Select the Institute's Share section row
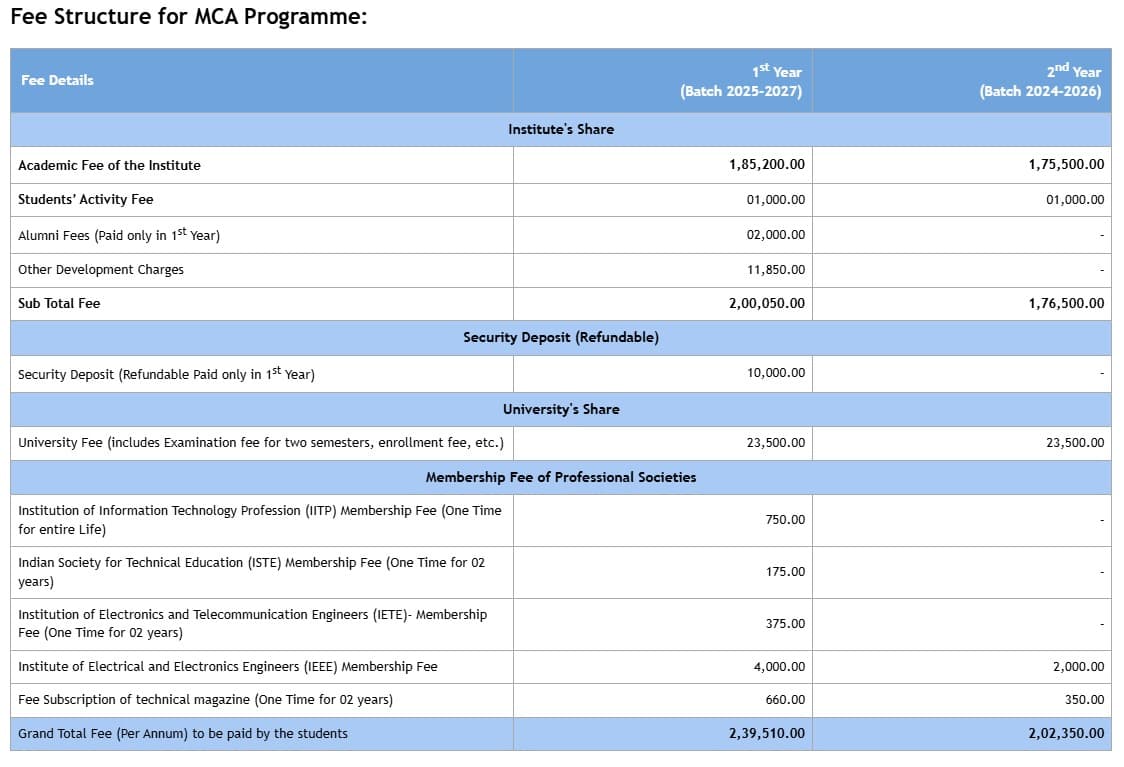Screen dimensions: 1124x767 click(x=561, y=129)
